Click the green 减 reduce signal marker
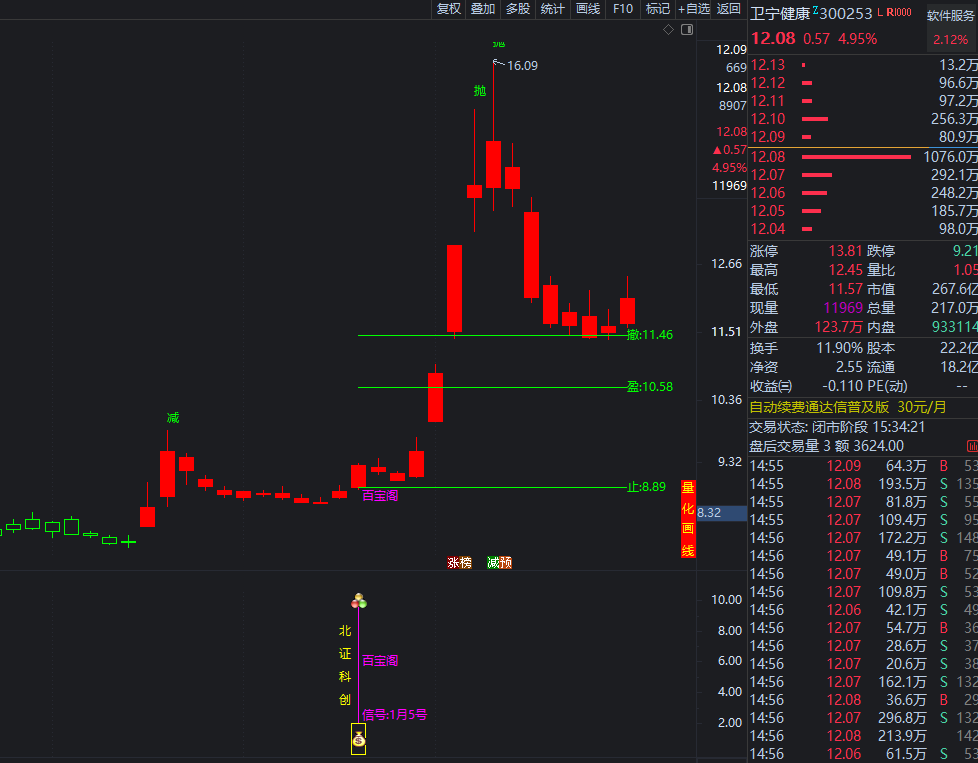This screenshot has height=763, width=978. coord(173,417)
